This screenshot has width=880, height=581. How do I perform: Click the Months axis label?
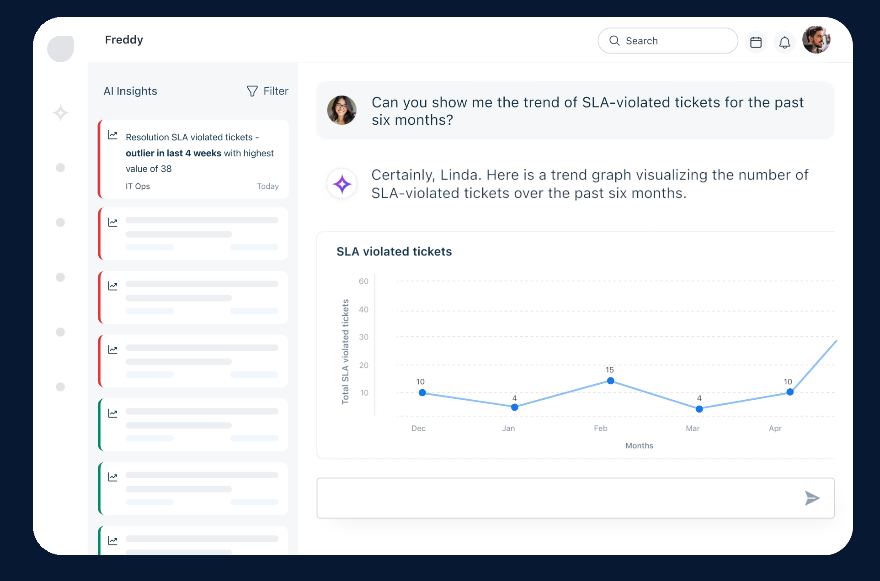(639, 445)
